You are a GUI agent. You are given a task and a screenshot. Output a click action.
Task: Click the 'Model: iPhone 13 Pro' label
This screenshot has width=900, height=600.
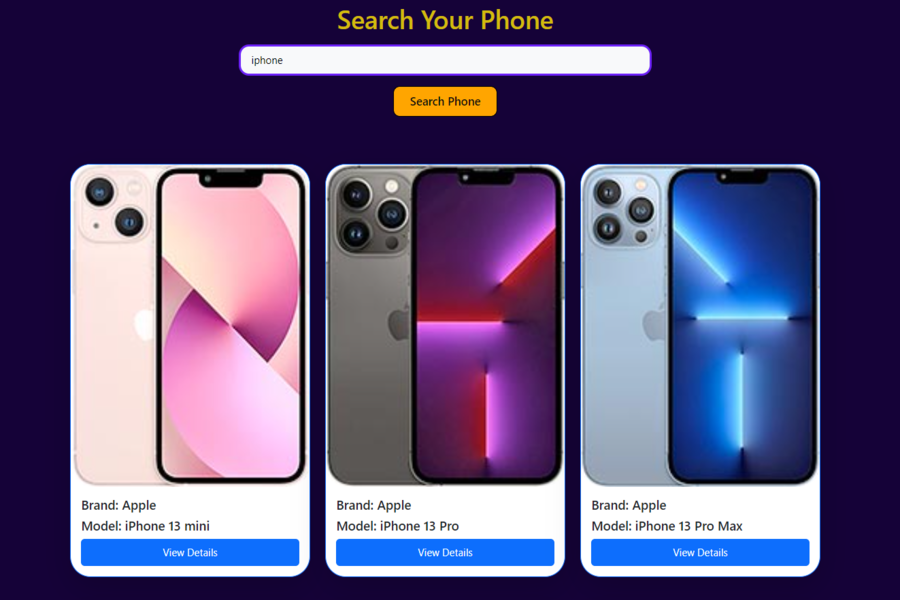[397, 526]
